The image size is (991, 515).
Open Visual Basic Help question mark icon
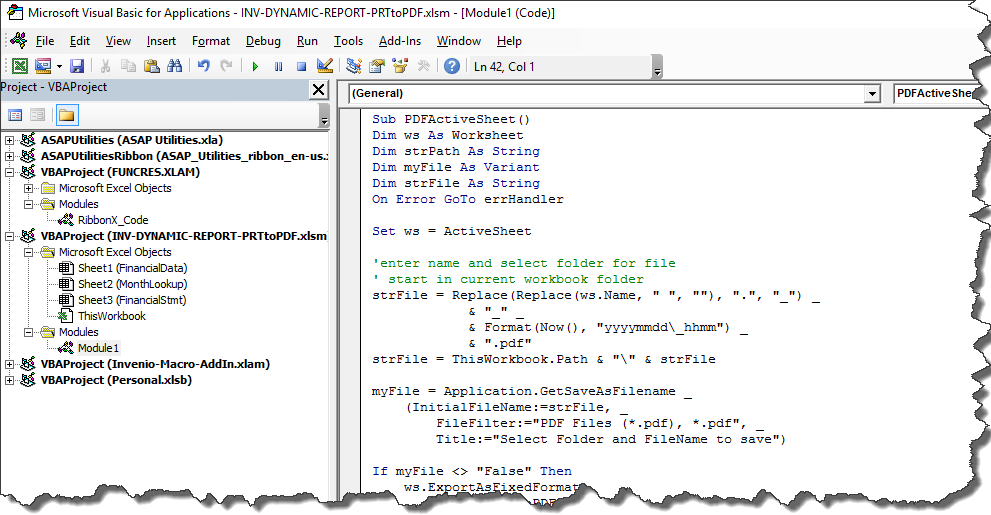pos(452,66)
